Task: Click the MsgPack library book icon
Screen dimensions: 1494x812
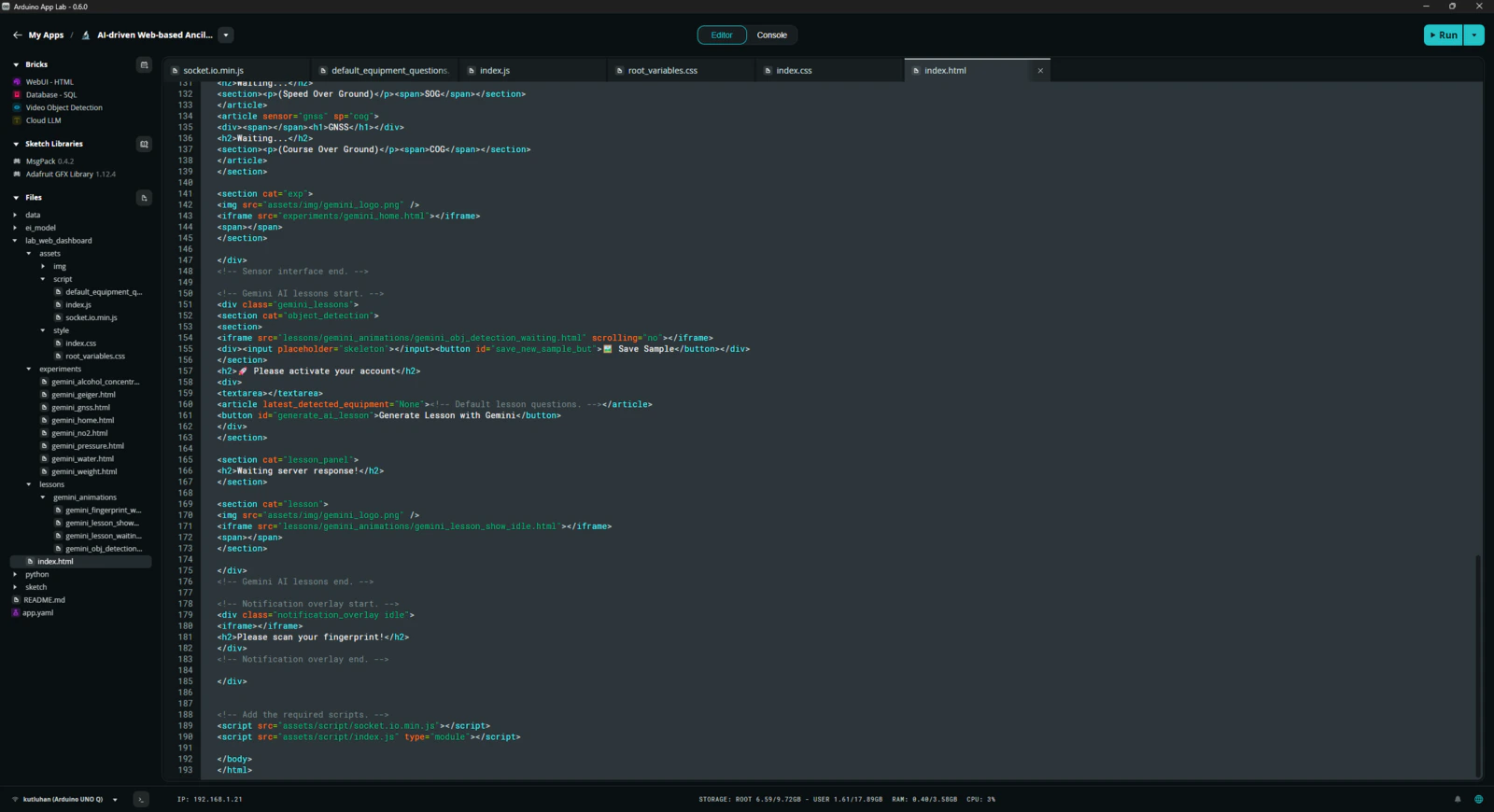Action: [17, 161]
